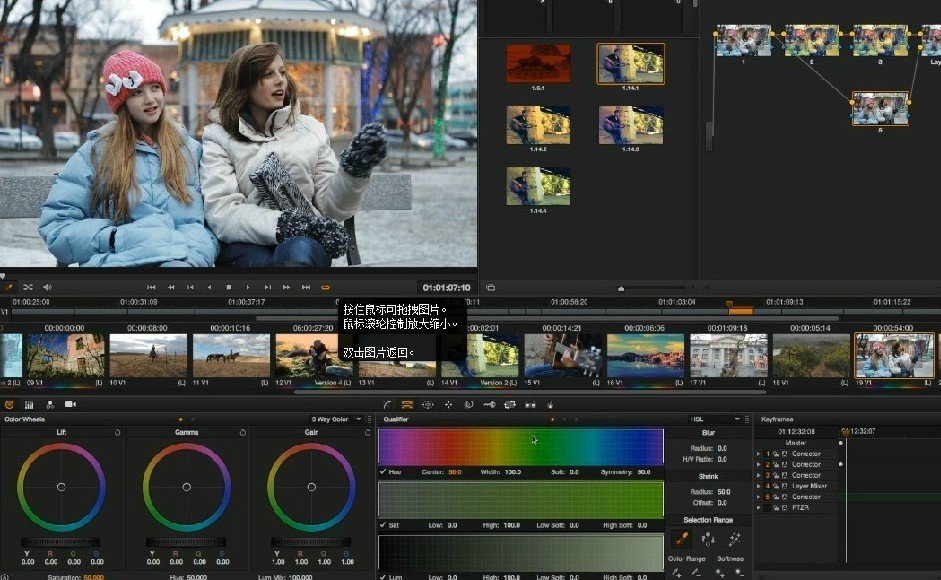Screen dimensions: 941x580
Task: Toggle the Hue qualifier checkbox
Action: (x=383, y=472)
